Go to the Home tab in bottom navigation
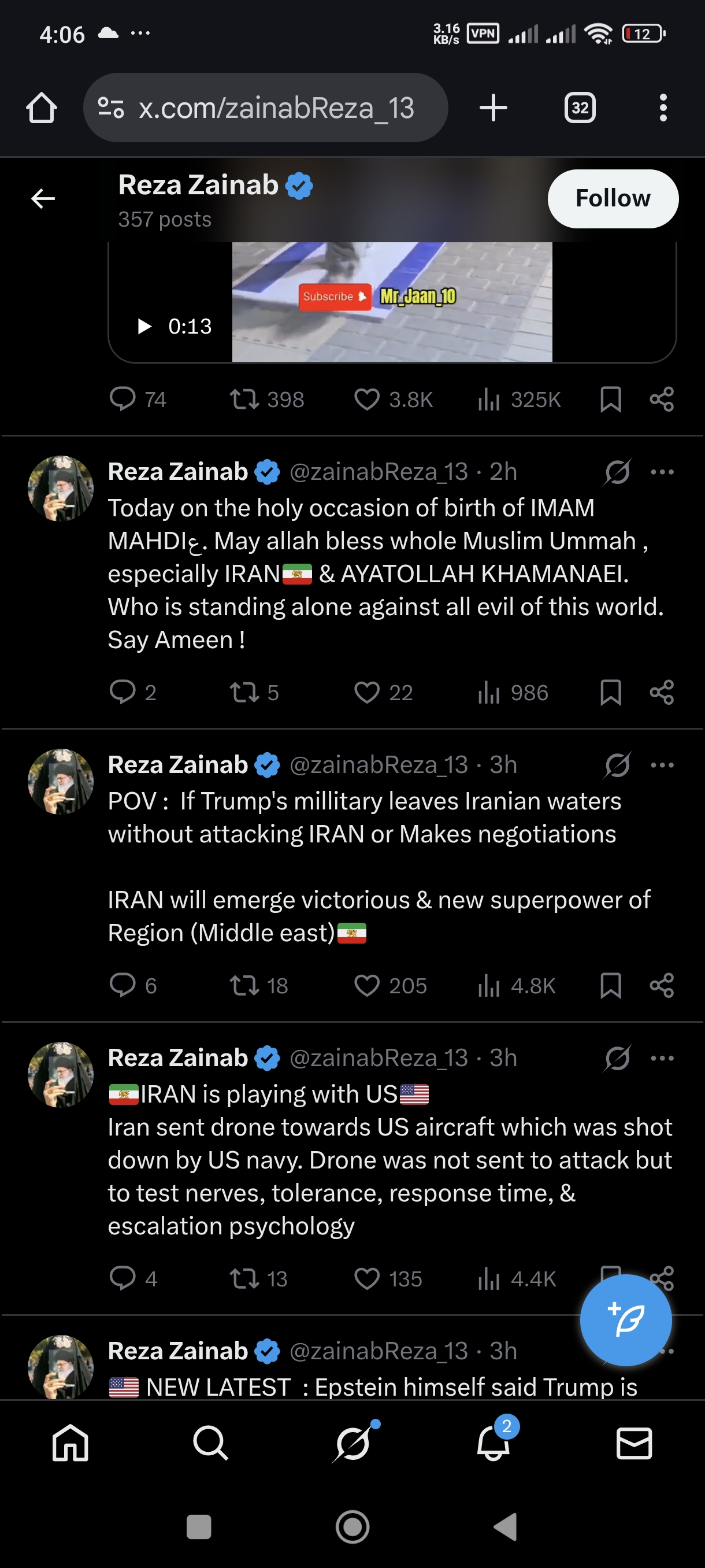The image size is (705, 1568). pyautogui.click(x=70, y=1443)
